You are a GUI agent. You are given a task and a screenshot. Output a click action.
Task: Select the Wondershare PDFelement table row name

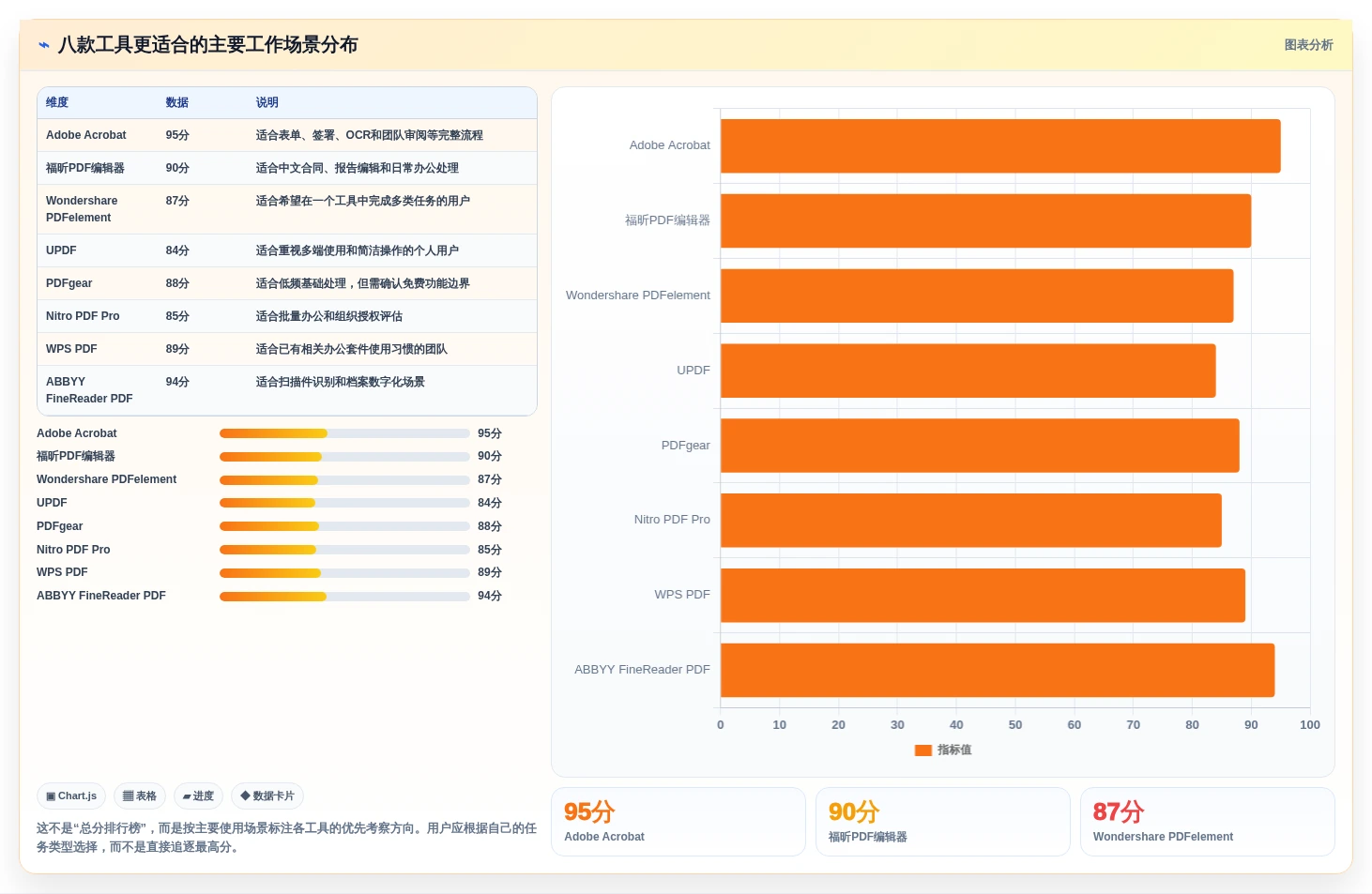82,209
